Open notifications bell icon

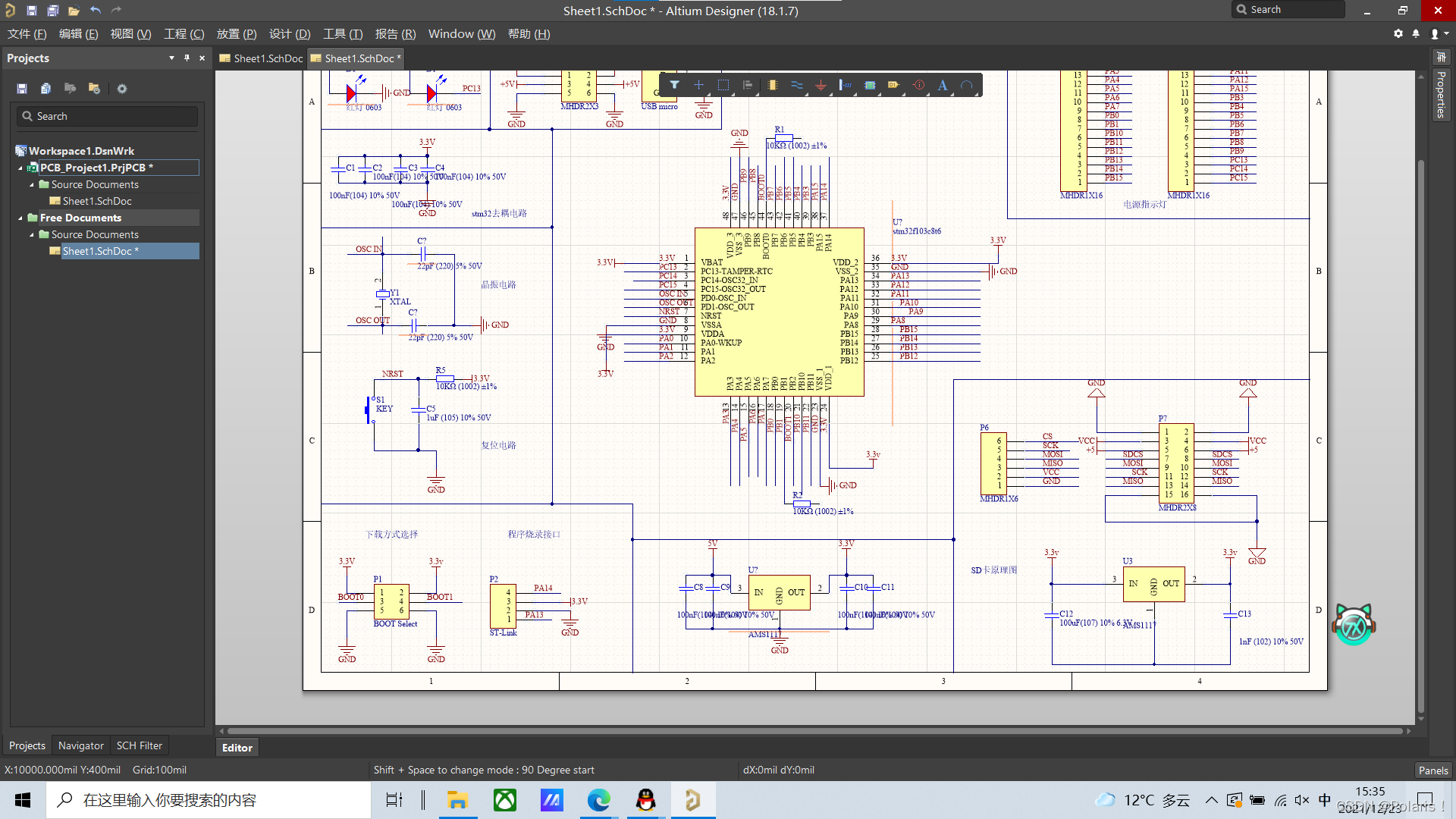coord(1416,33)
